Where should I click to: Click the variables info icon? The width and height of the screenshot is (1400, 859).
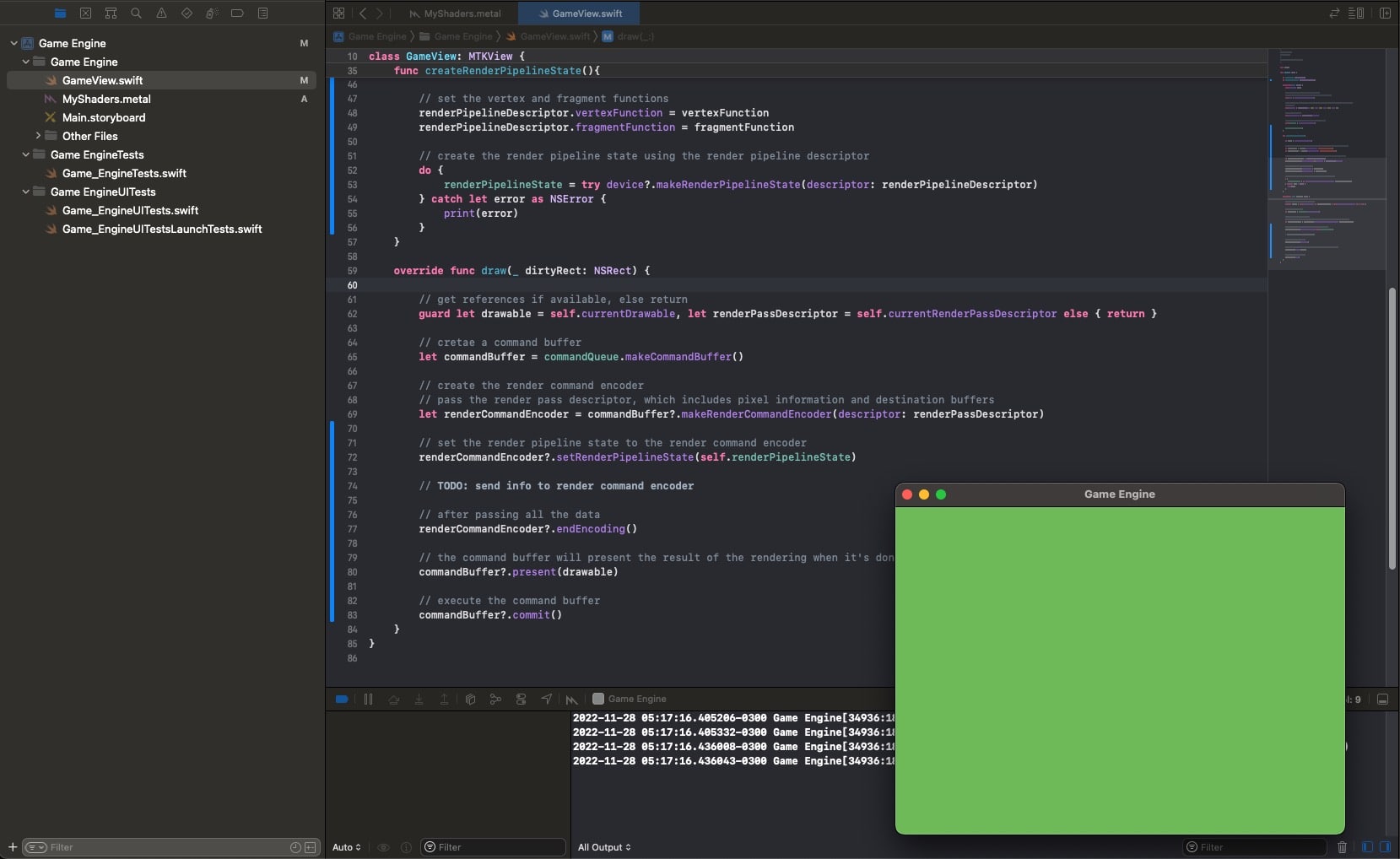coord(406,847)
